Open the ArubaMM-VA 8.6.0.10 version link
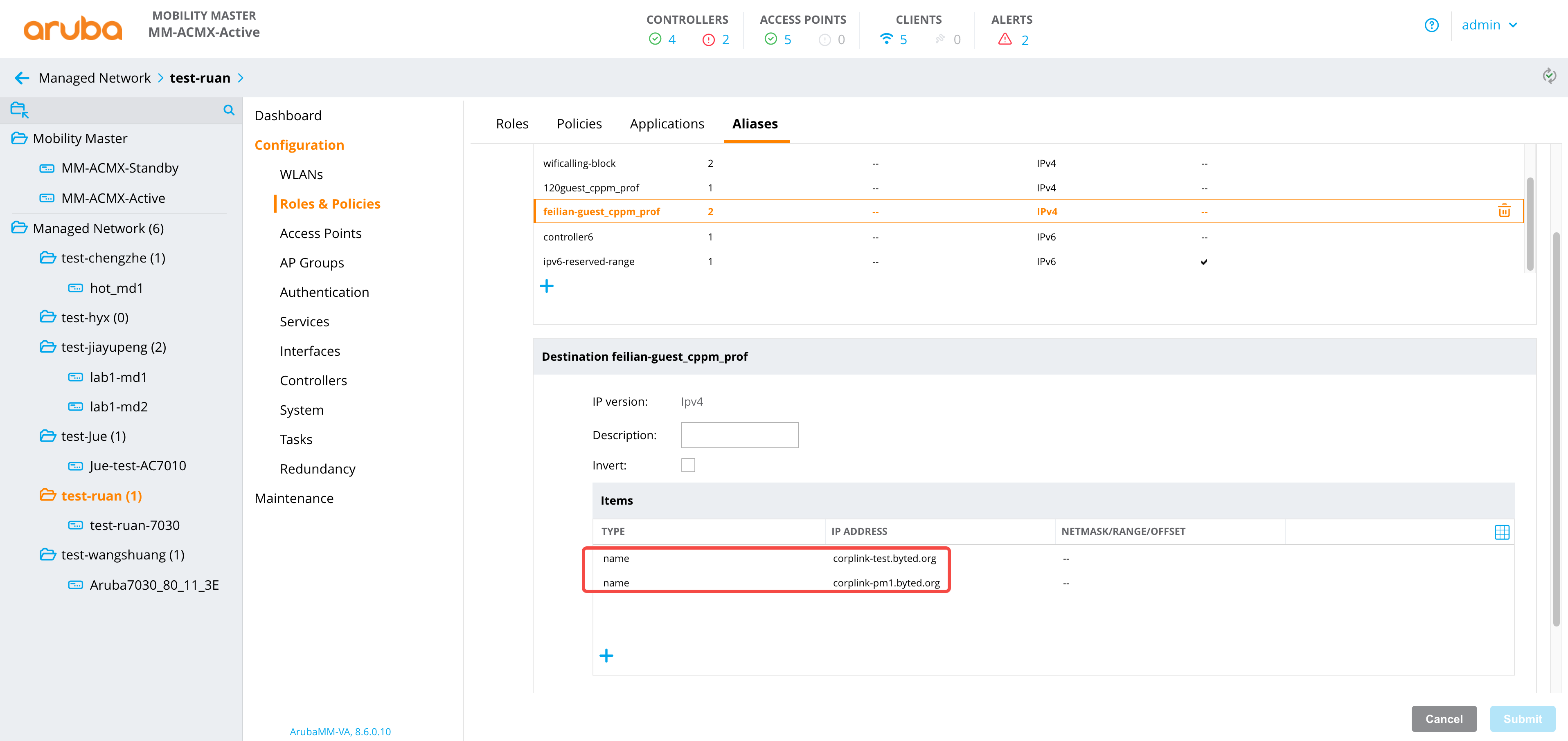This screenshot has height=741, width=1568. pos(340,731)
